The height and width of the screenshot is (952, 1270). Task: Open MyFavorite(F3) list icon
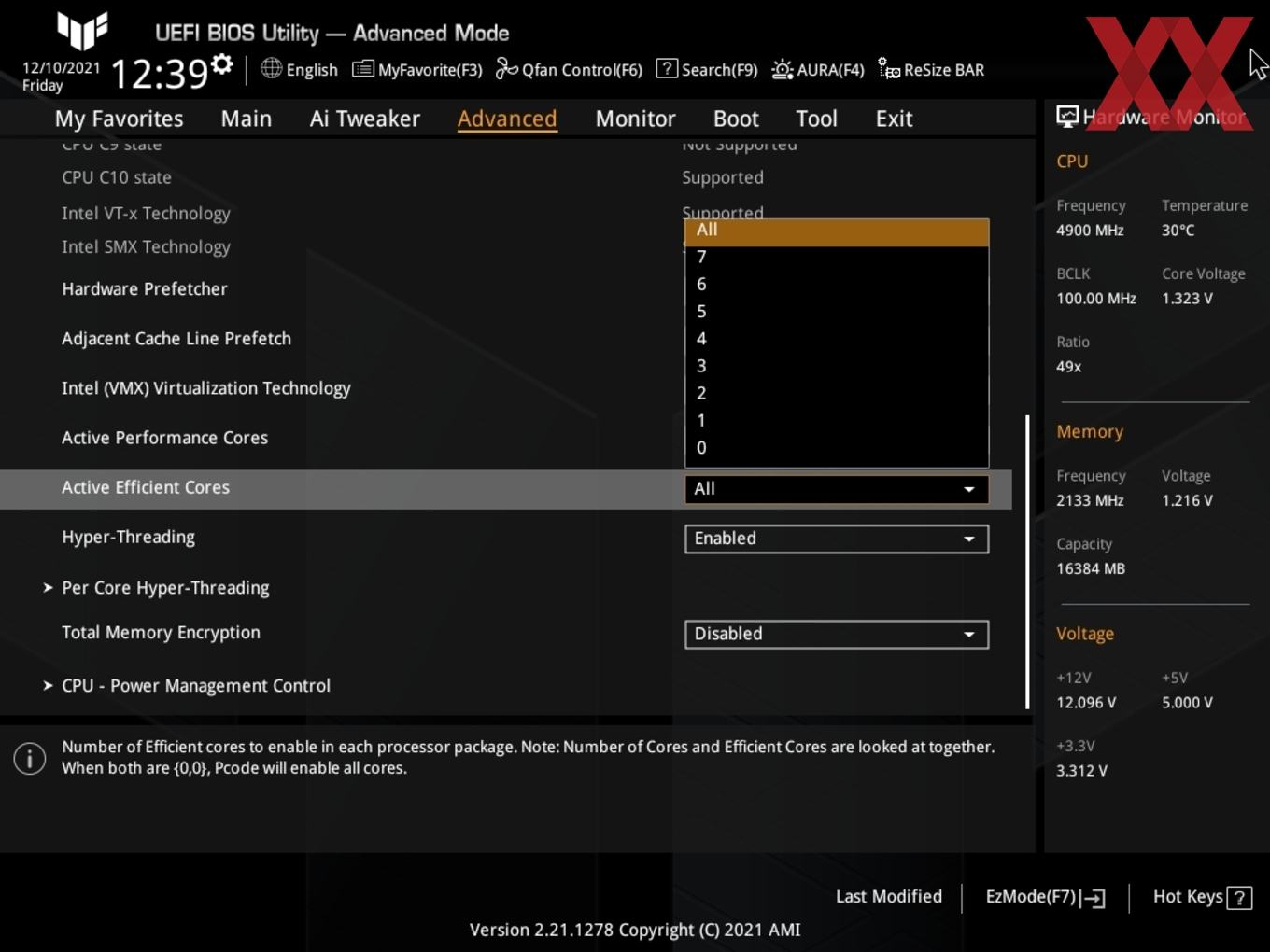[363, 69]
